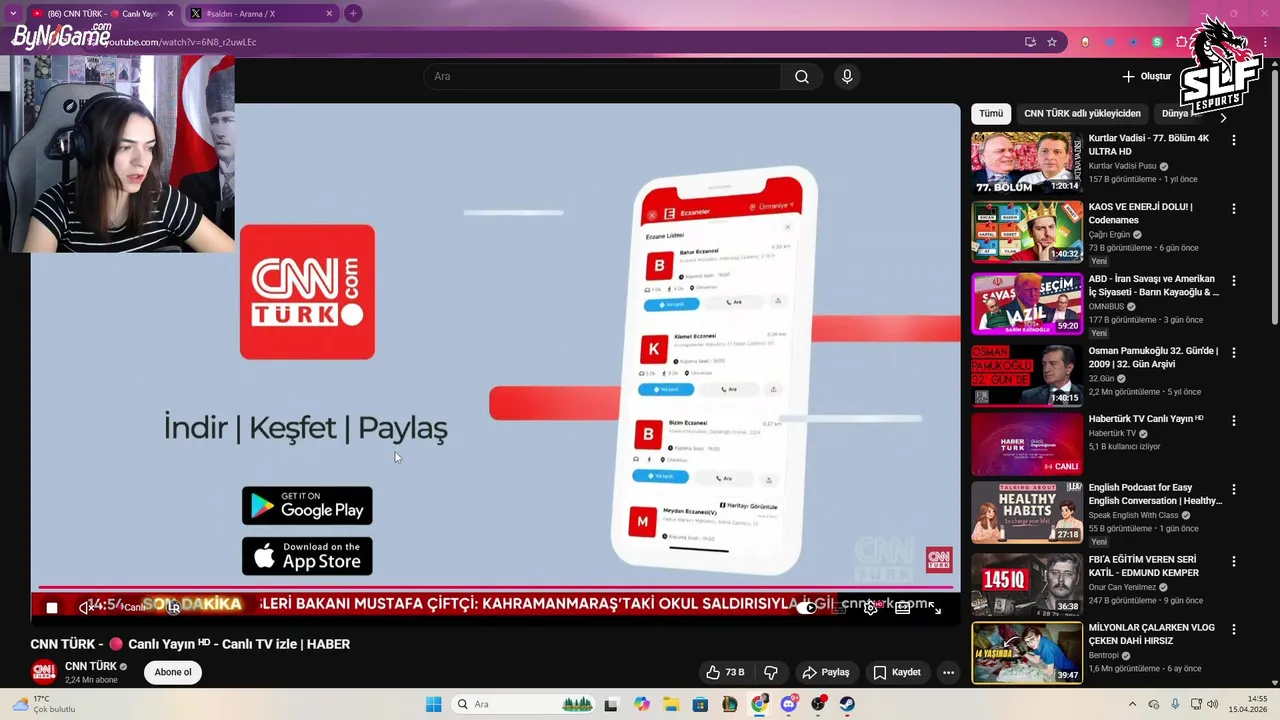The height and width of the screenshot is (720, 1280).
Task: Open Osman Pamukoğlu 32. Gün'de video
Action: [1027, 375]
